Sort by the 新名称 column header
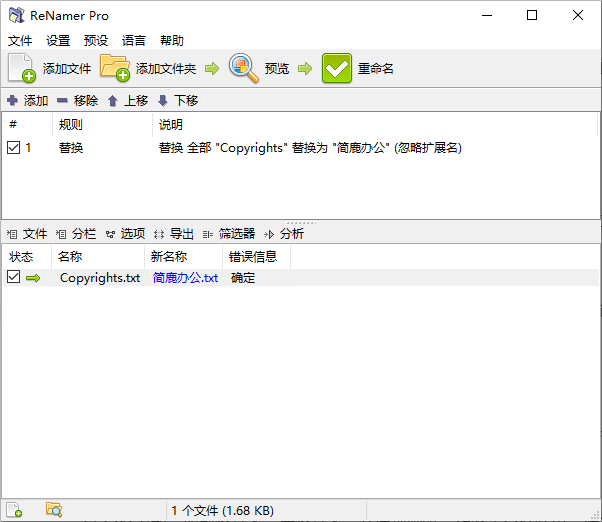 [184, 256]
